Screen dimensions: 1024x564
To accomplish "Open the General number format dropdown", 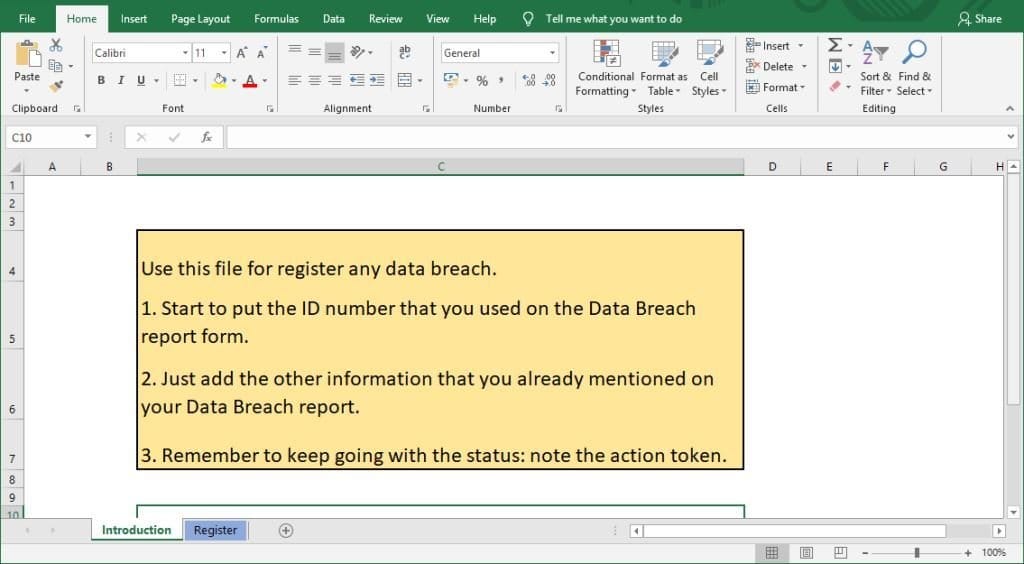I will click(x=552, y=53).
